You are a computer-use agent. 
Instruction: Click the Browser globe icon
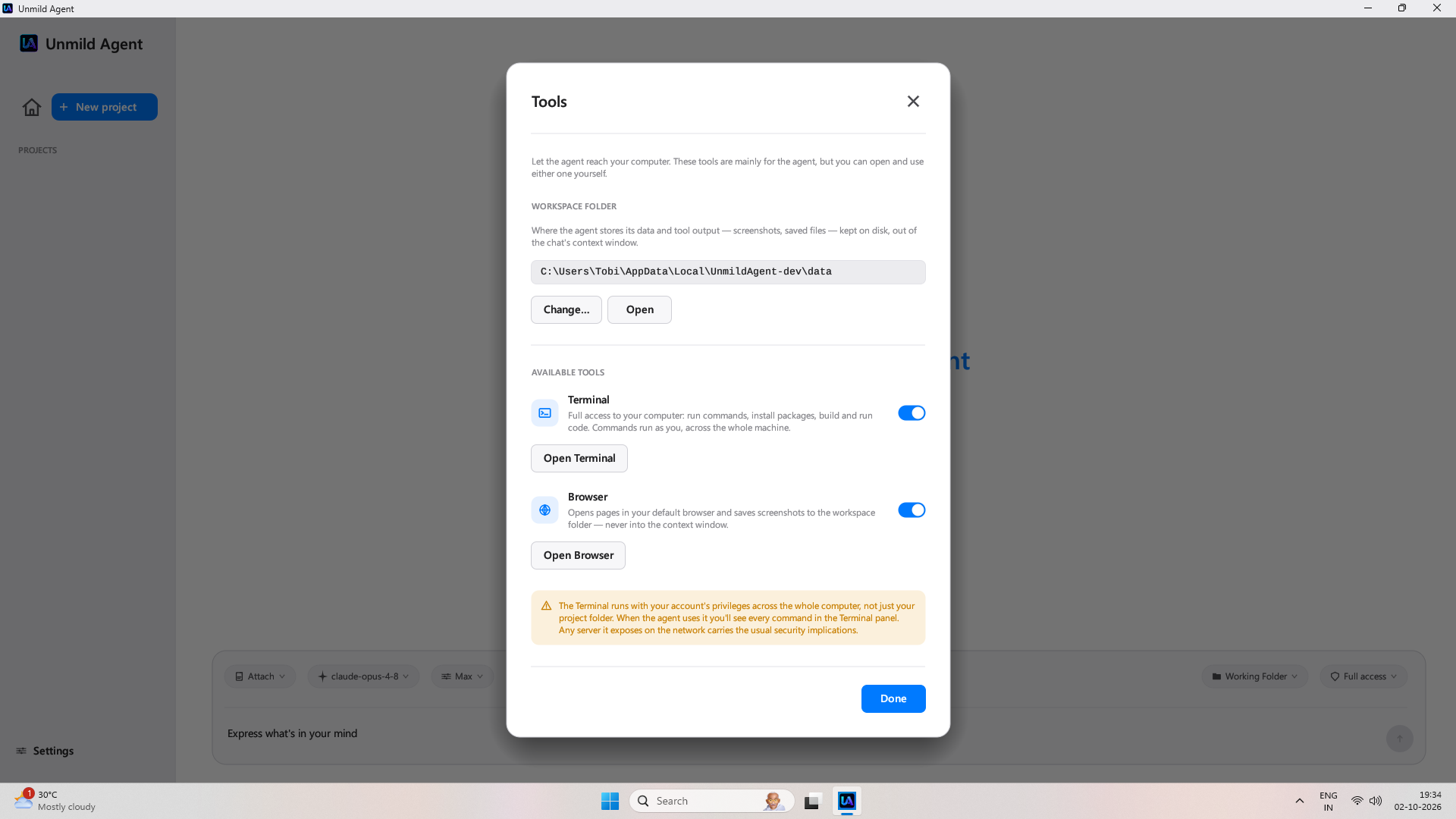(544, 510)
